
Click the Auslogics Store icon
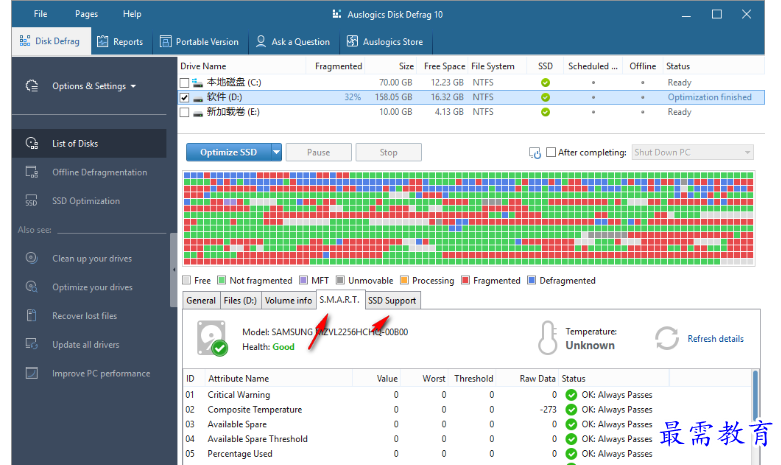(352, 41)
